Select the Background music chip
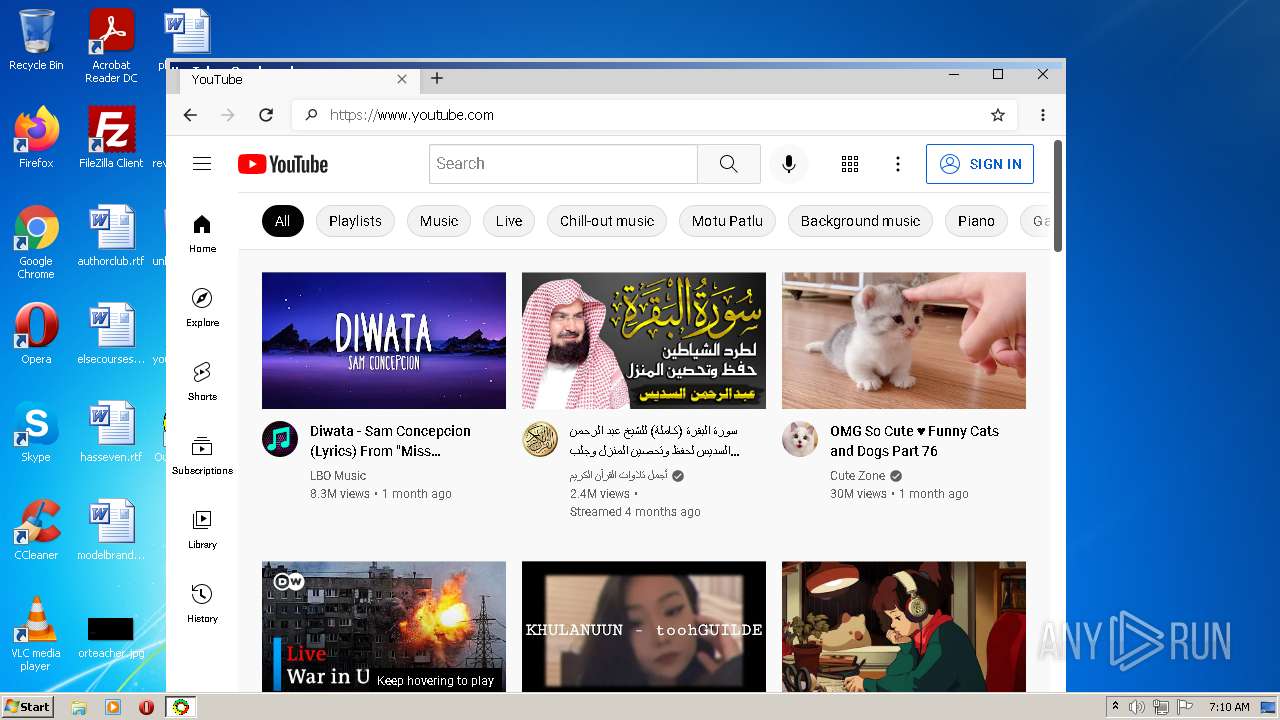 click(x=860, y=221)
